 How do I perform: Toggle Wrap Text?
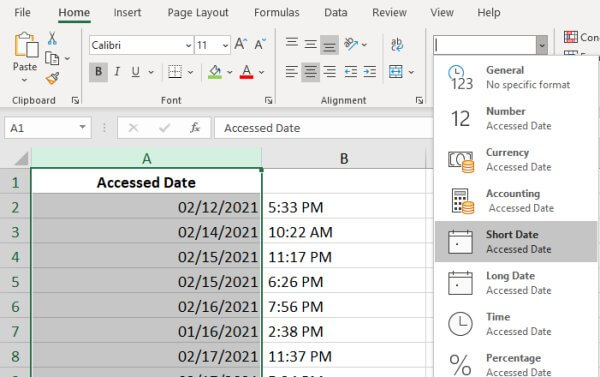[397, 44]
